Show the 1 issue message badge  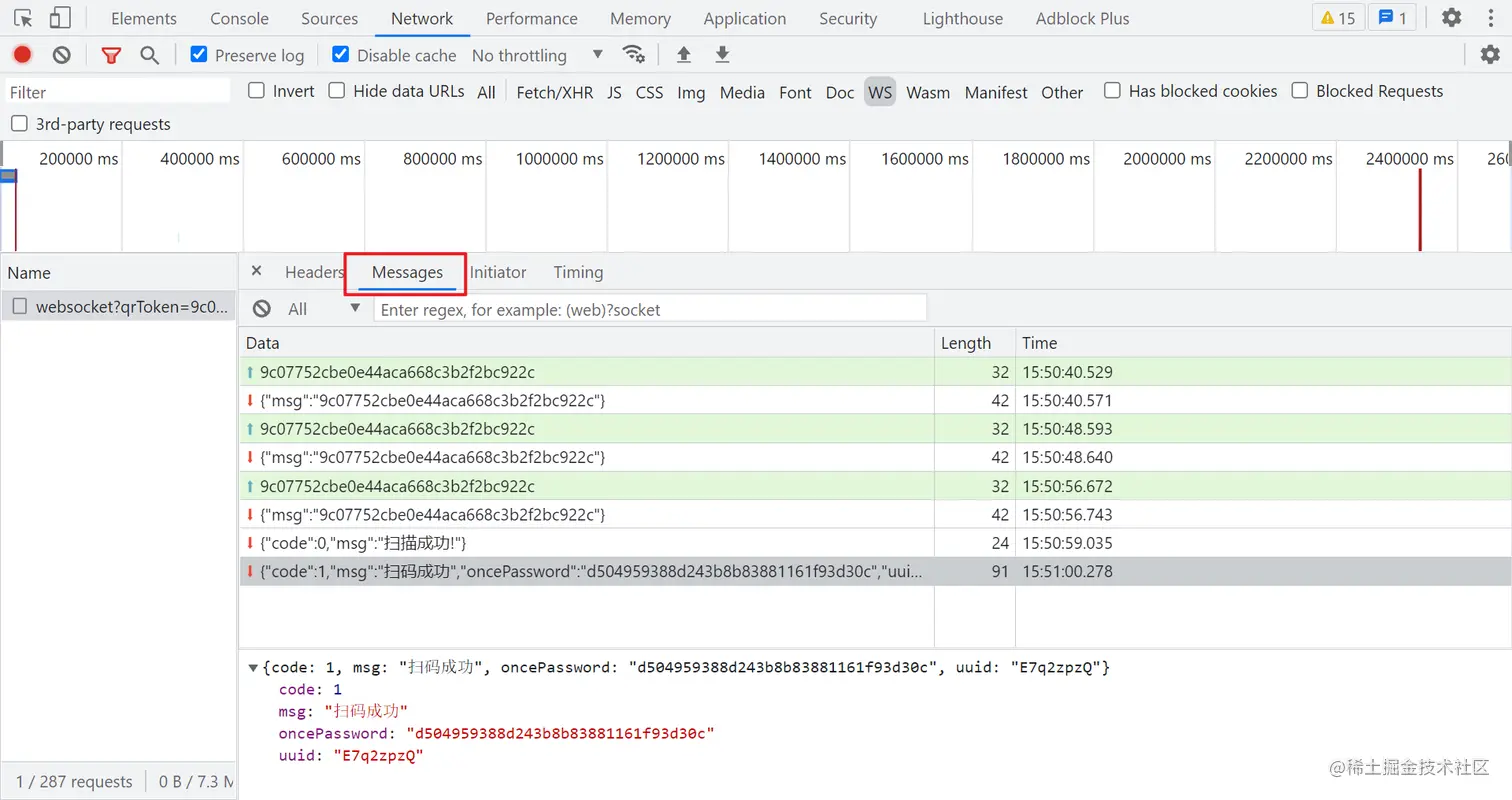point(1392,18)
